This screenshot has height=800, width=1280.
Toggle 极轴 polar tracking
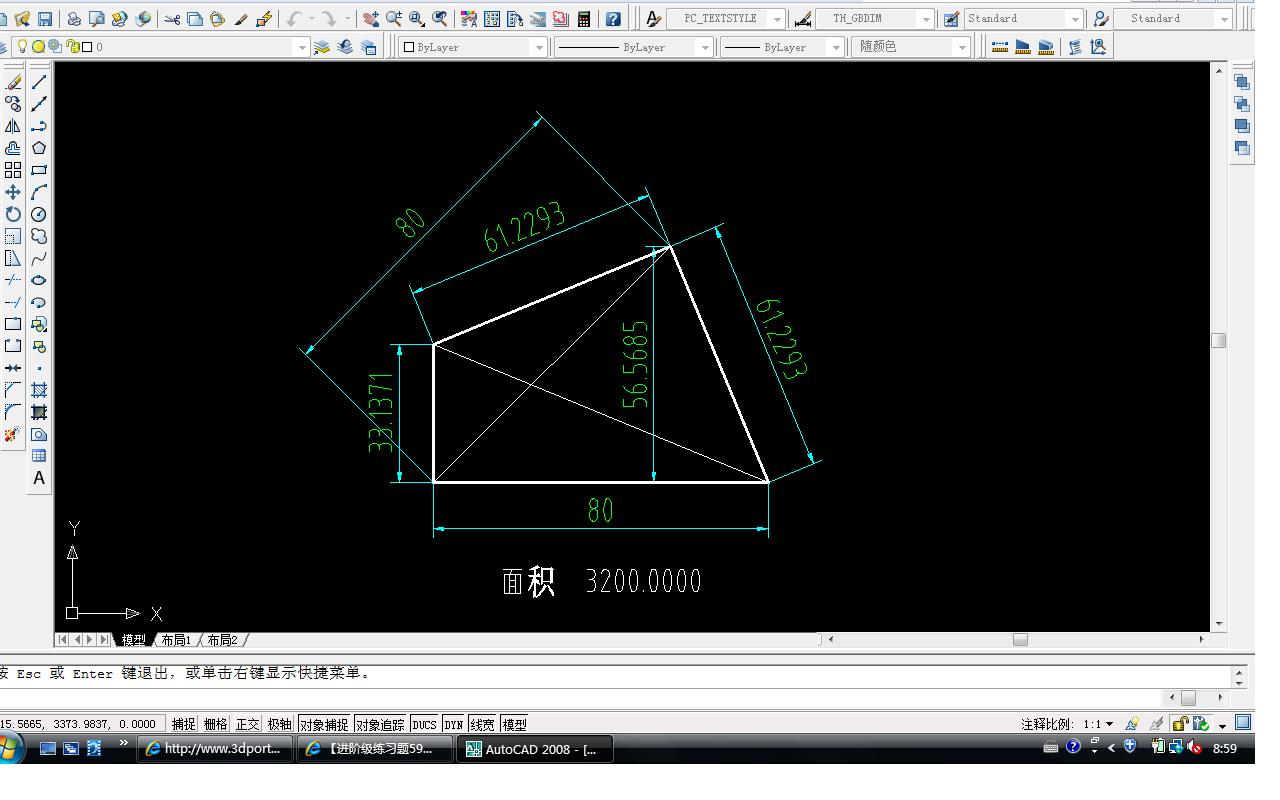click(x=280, y=724)
